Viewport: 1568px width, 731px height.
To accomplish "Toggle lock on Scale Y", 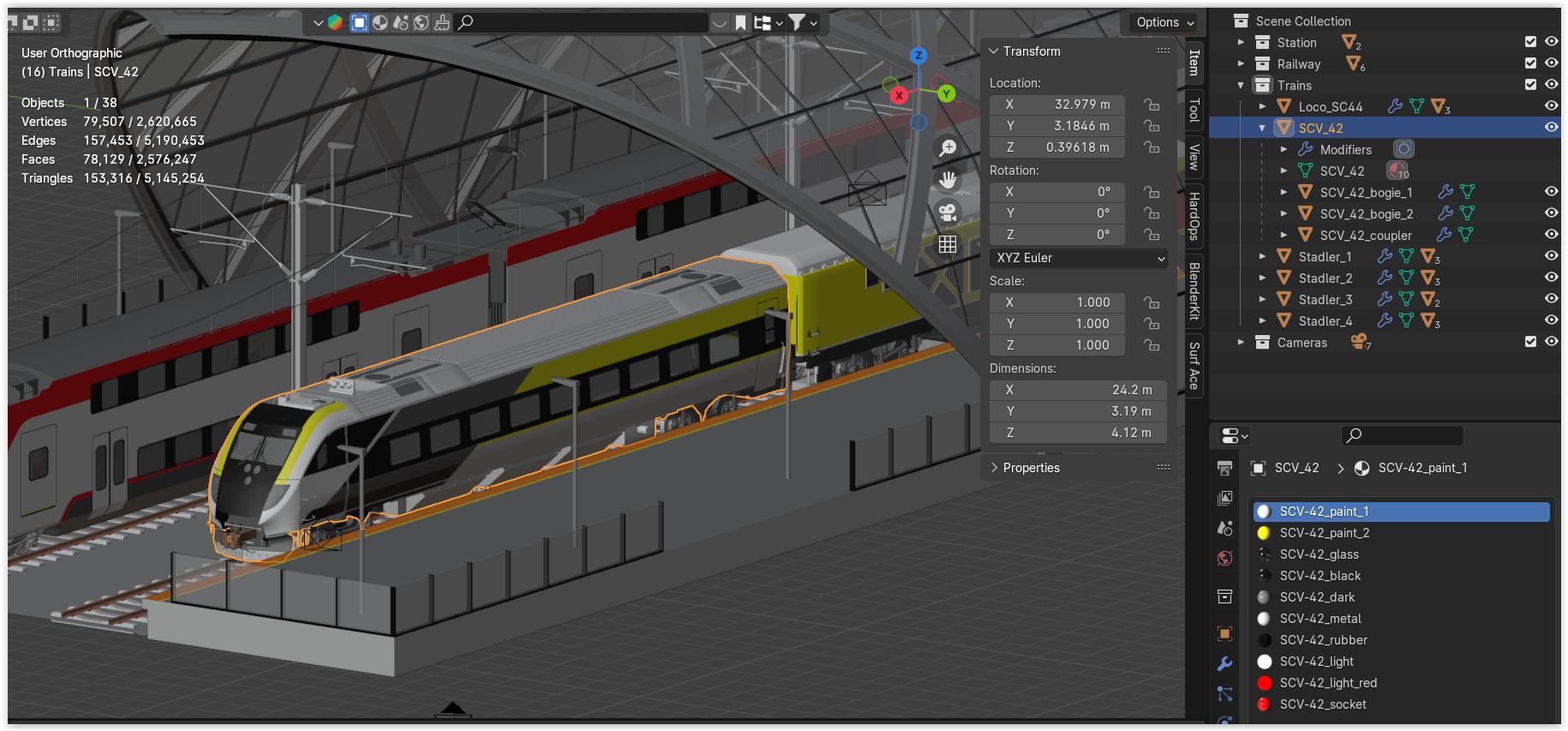I will [1152, 324].
